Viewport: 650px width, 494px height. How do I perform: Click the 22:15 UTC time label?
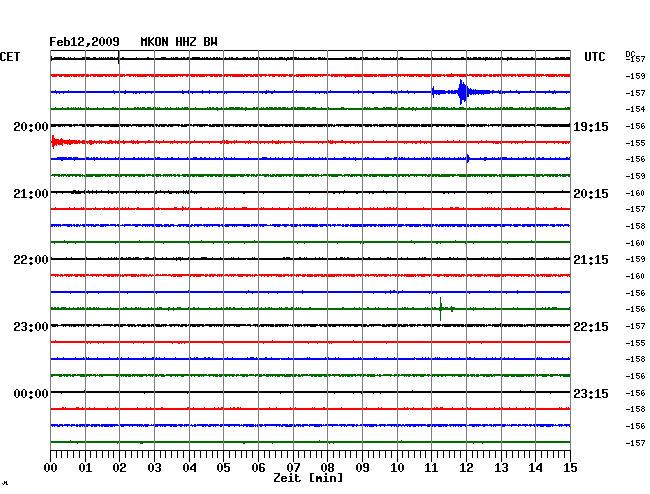click(x=591, y=327)
